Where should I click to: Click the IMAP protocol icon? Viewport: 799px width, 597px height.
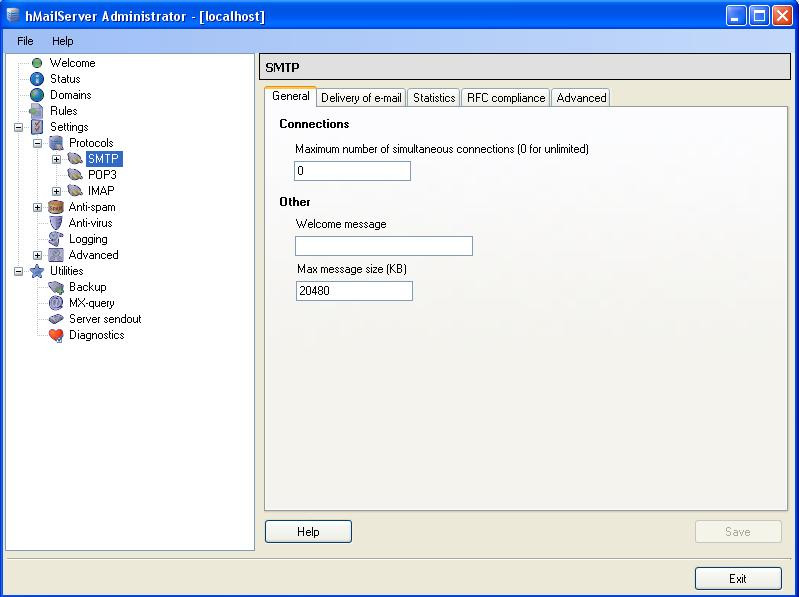75,191
